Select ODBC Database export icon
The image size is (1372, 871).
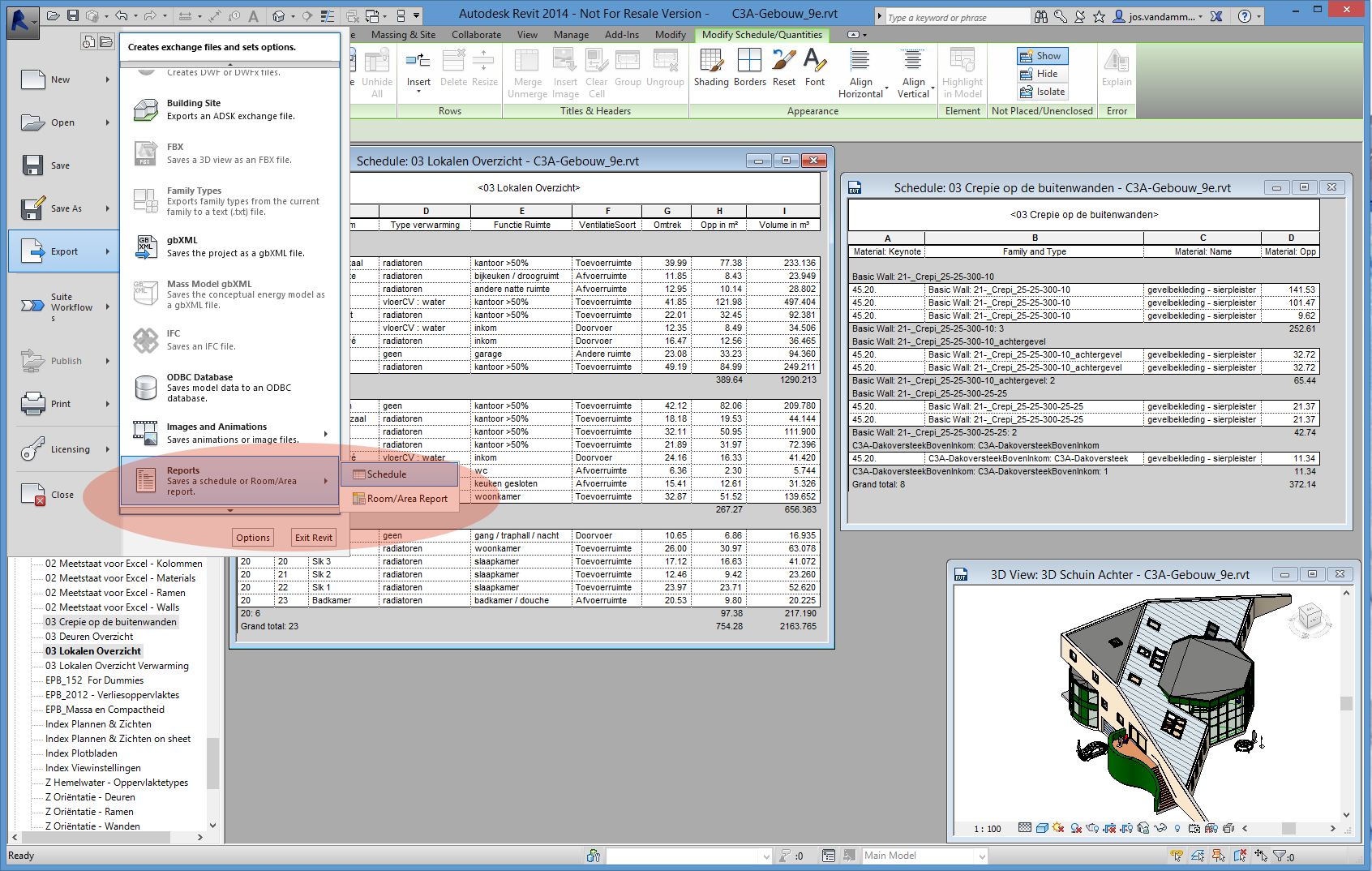pos(146,388)
